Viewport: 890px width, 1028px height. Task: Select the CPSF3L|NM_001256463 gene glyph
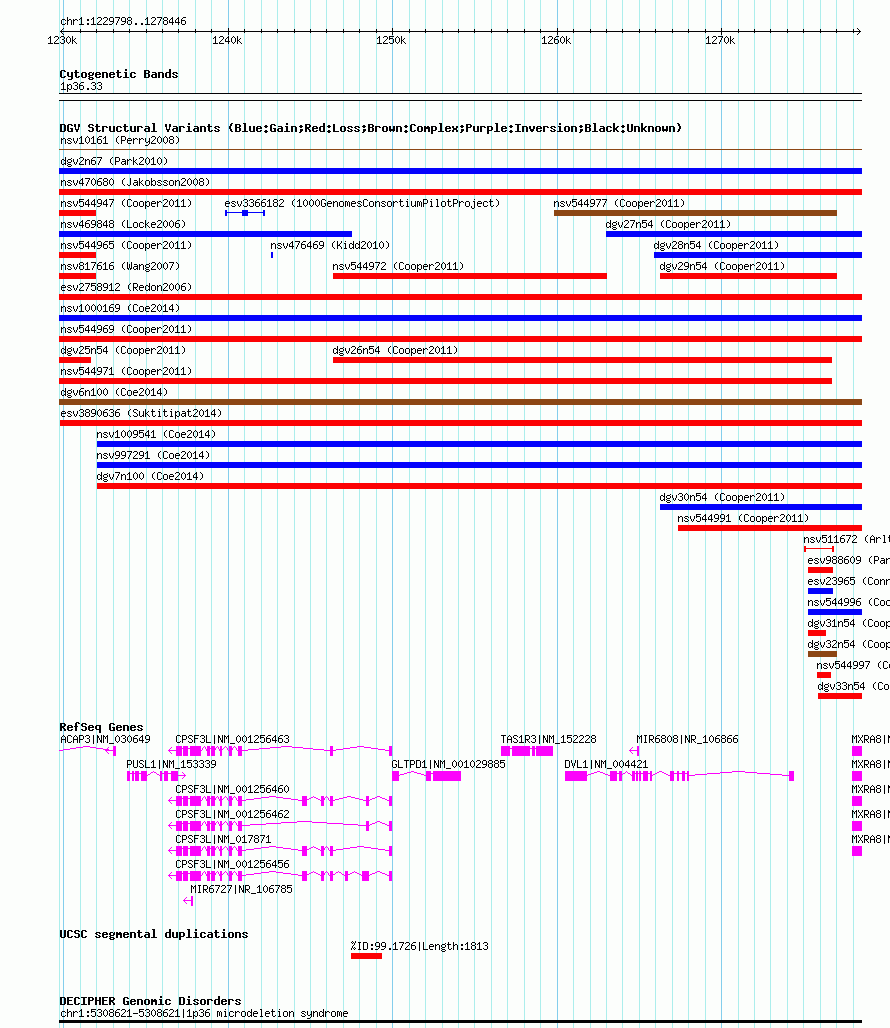[x=281, y=751]
